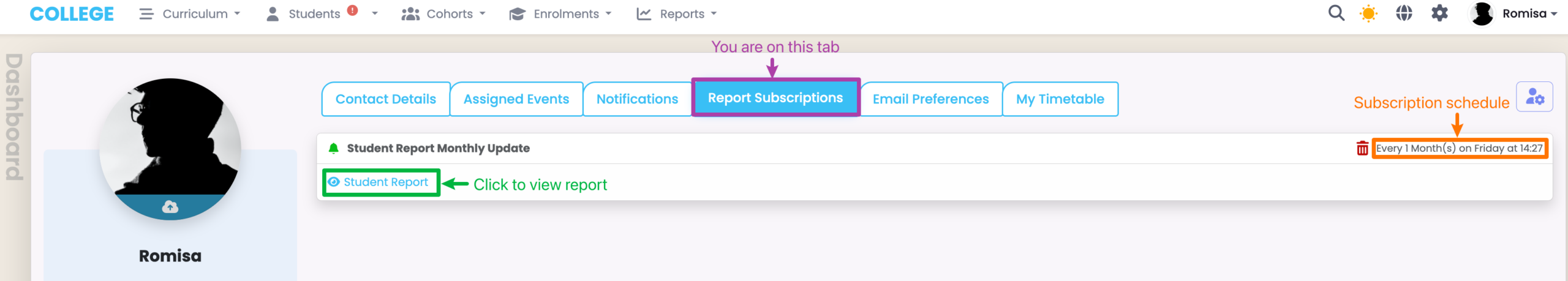This screenshot has height=281, width=1568.
Task: Open the settings gear icon
Action: click(1439, 13)
